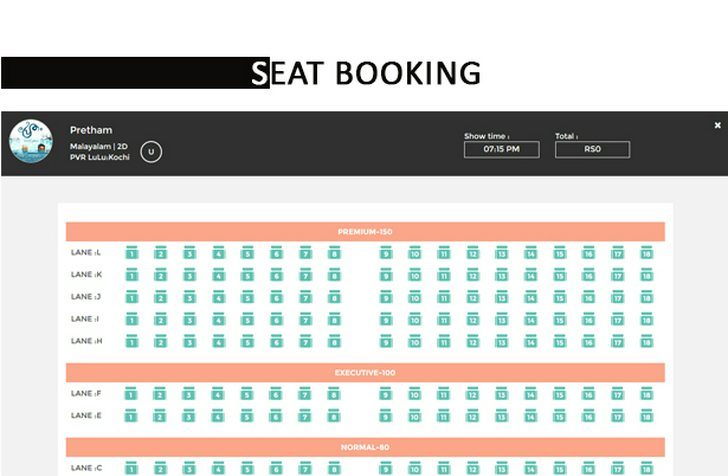Pick seat 5 in Lane J

[247, 297]
